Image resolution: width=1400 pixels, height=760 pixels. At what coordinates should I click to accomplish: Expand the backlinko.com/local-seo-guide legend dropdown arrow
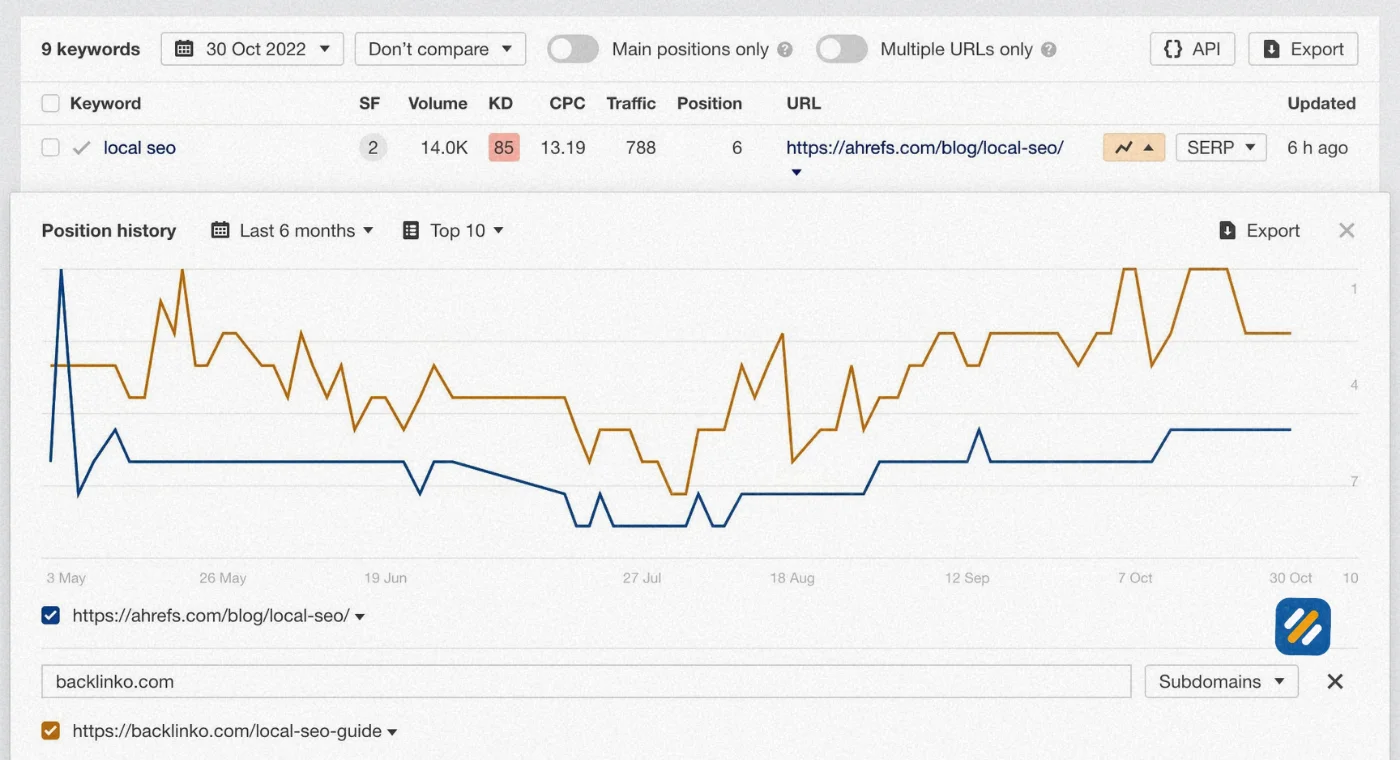392,732
